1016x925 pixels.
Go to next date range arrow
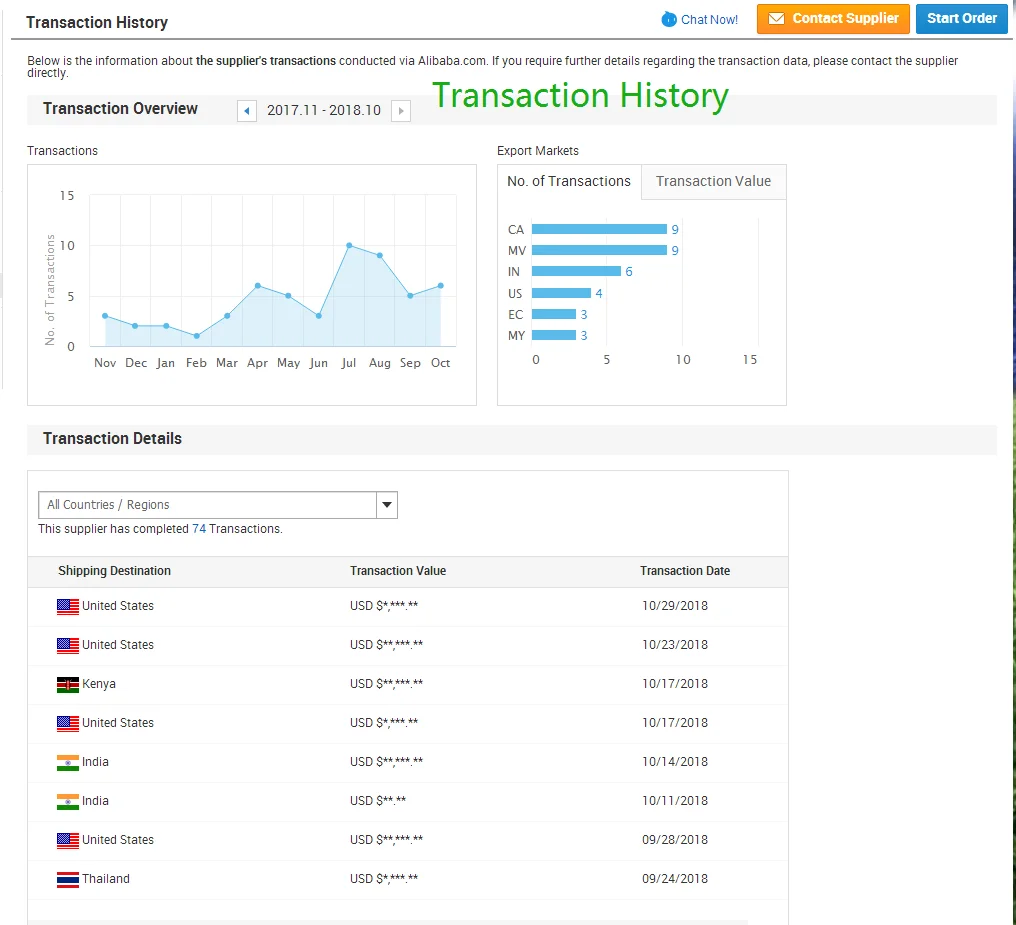coord(401,111)
